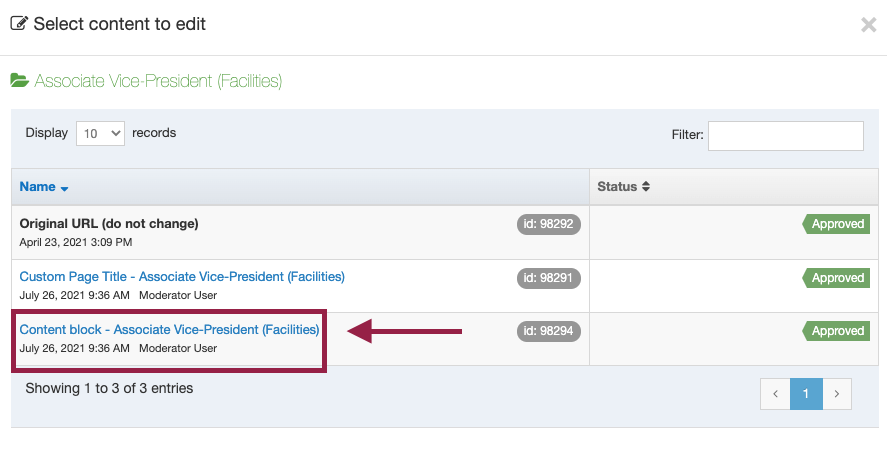Click the edit pencil icon beside the title
The height and width of the screenshot is (467, 887).
point(19,24)
